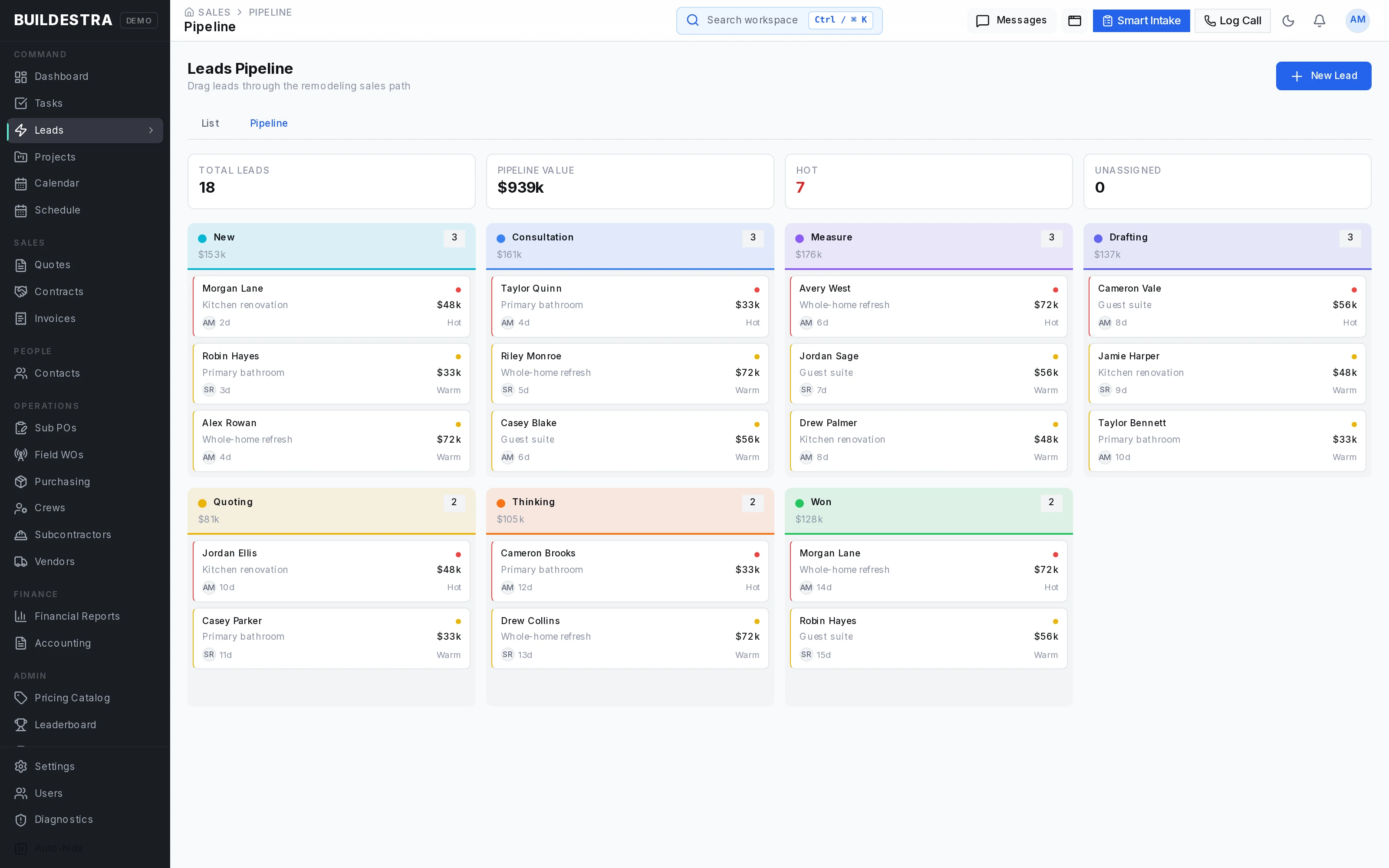This screenshot has width=1389, height=868.
Task: Click the Purchasing box icon
Action: (21, 482)
